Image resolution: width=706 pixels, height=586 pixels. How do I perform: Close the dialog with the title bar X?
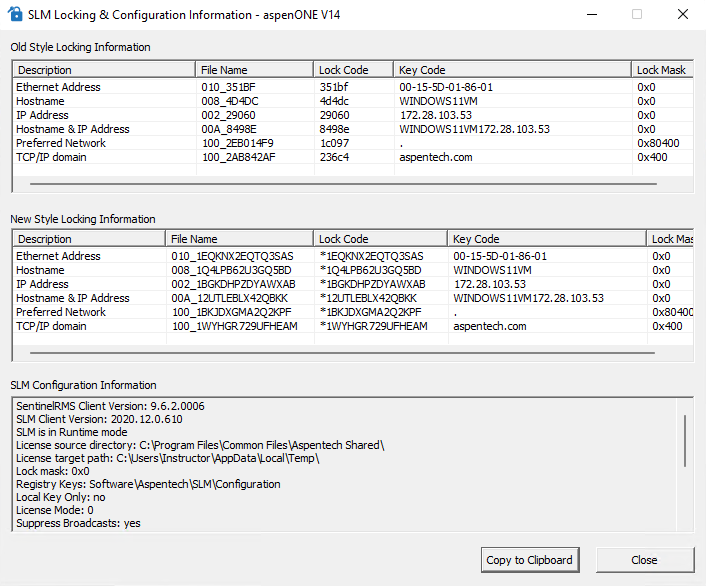682,15
